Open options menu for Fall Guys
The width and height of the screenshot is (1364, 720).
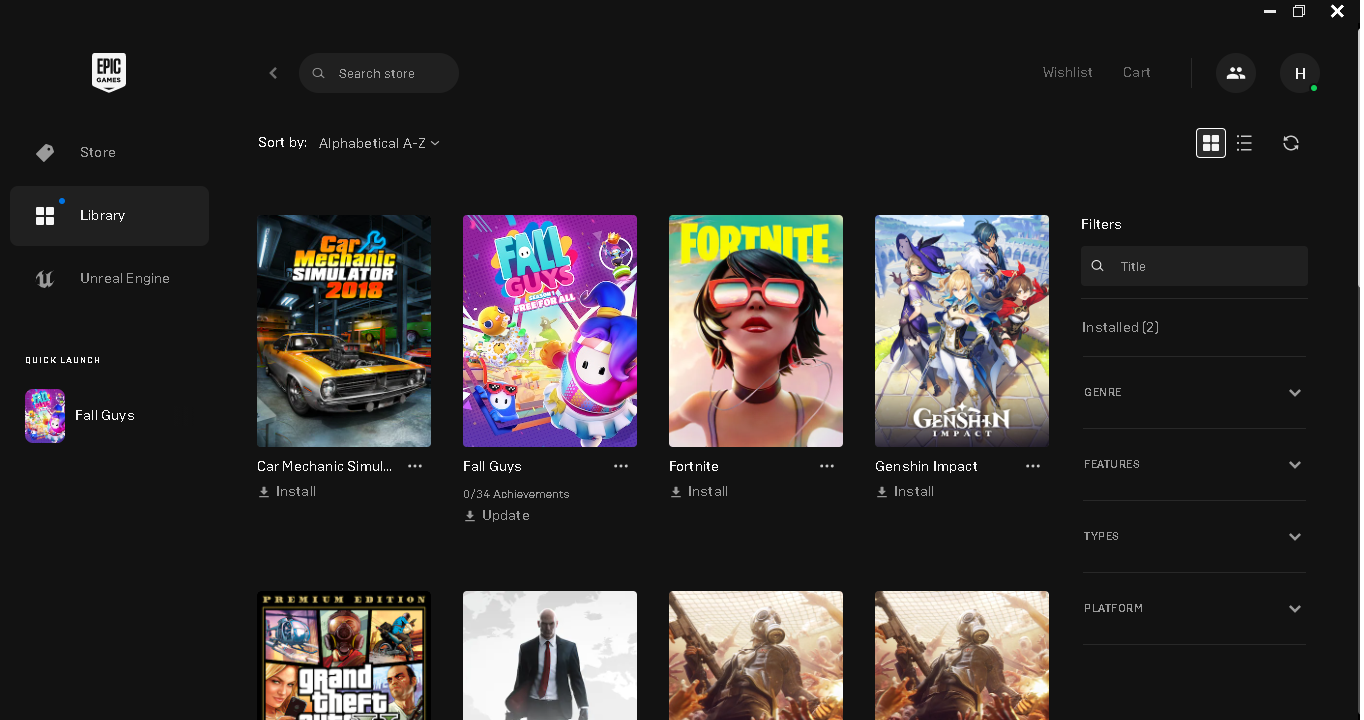pyautogui.click(x=621, y=466)
